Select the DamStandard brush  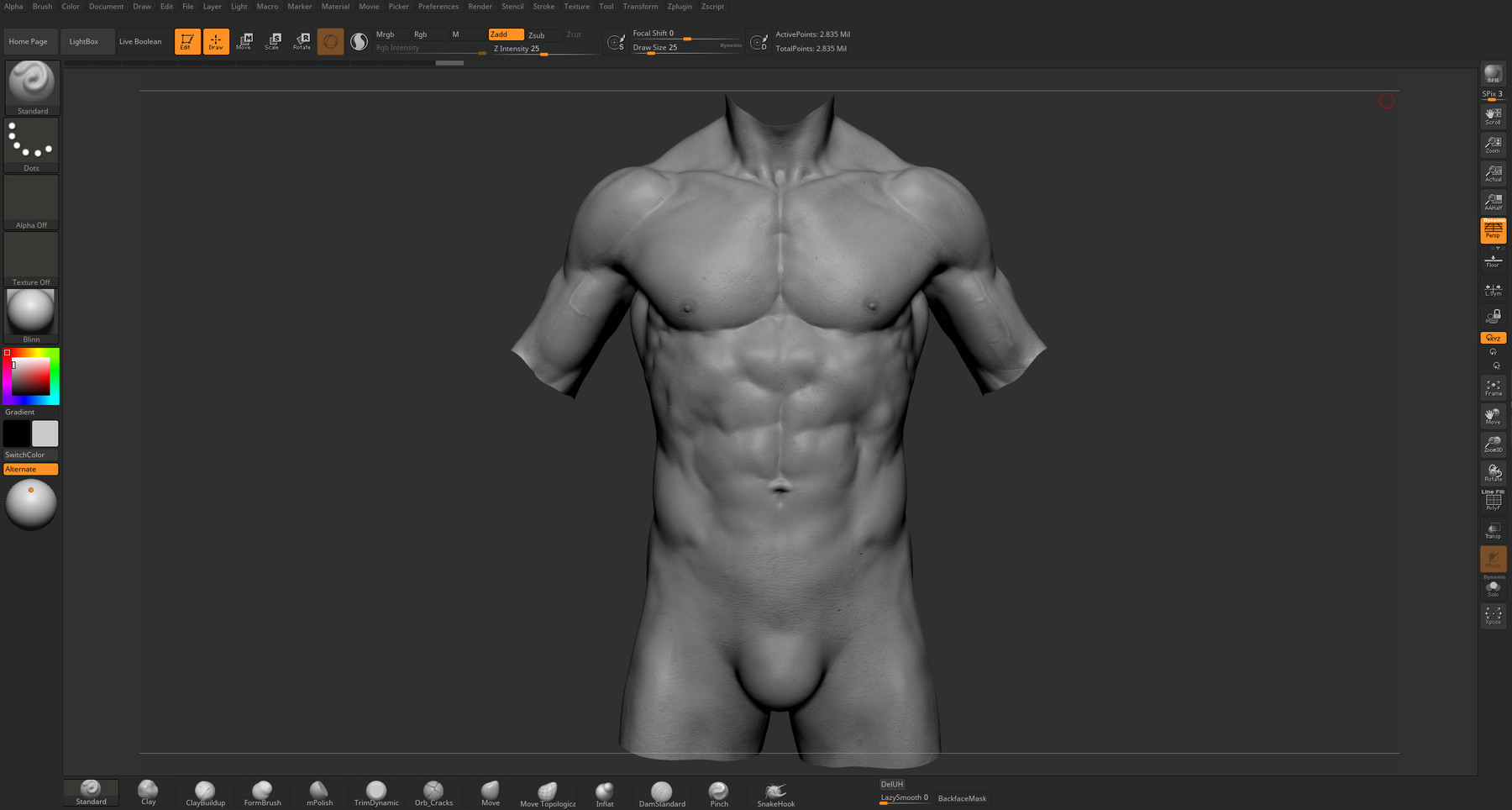pos(662,792)
